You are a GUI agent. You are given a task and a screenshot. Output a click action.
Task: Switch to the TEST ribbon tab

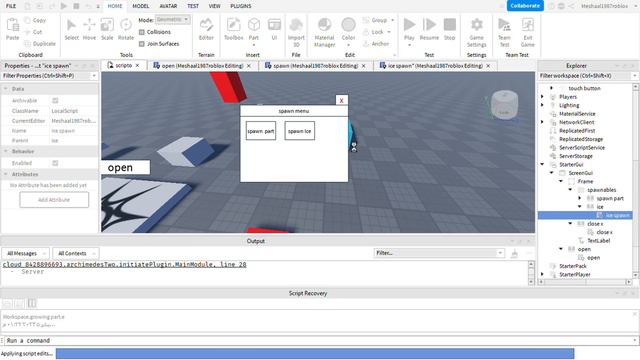point(193,6)
